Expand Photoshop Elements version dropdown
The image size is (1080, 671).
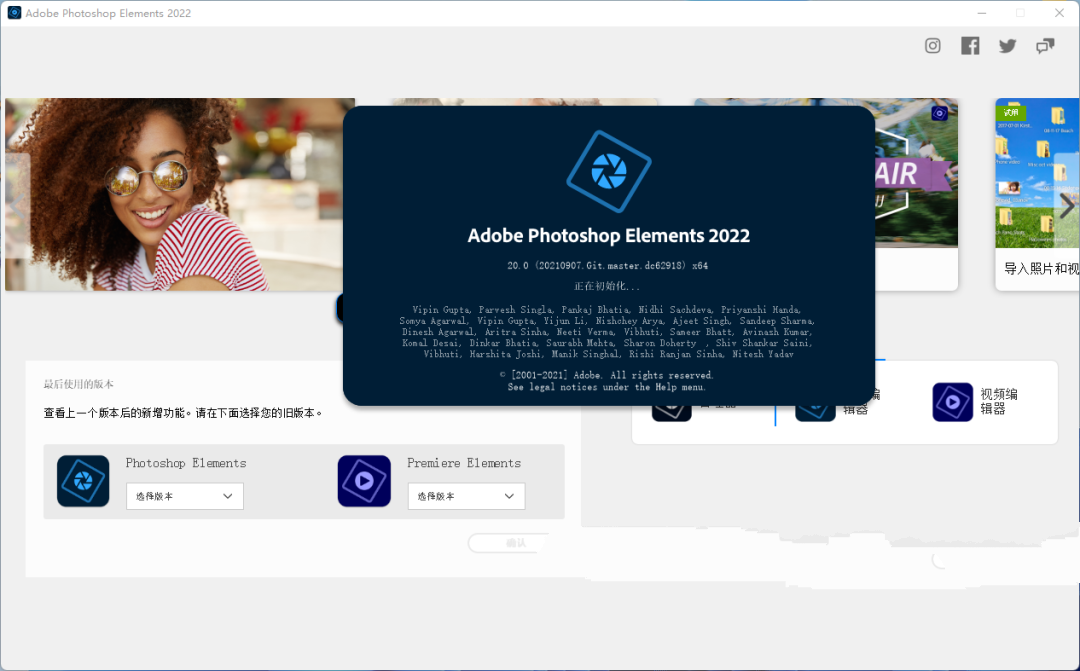click(185, 496)
